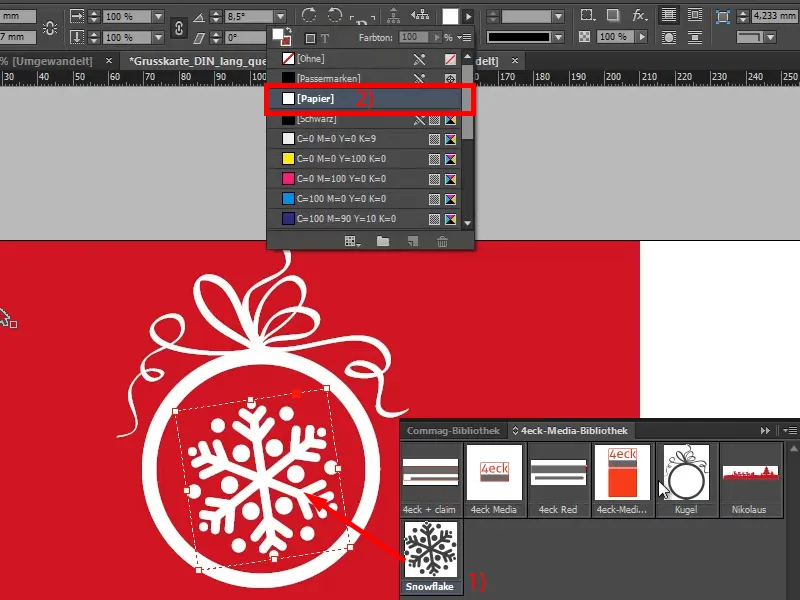Open the black stroke style dropdown
Image resolution: width=800 pixels, height=600 pixels.
(559, 37)
